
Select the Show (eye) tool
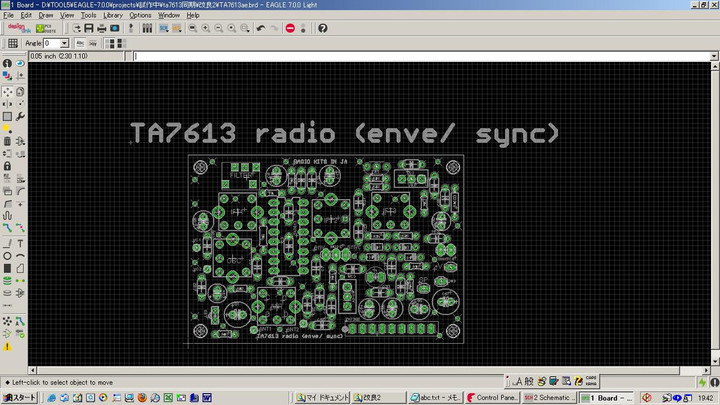(20, 64)
